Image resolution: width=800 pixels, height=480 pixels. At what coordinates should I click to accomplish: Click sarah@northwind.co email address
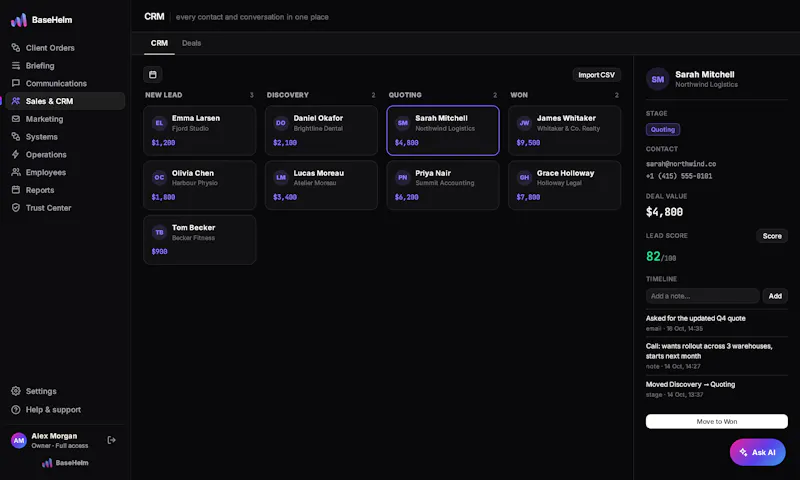click(x=681, y=164)
